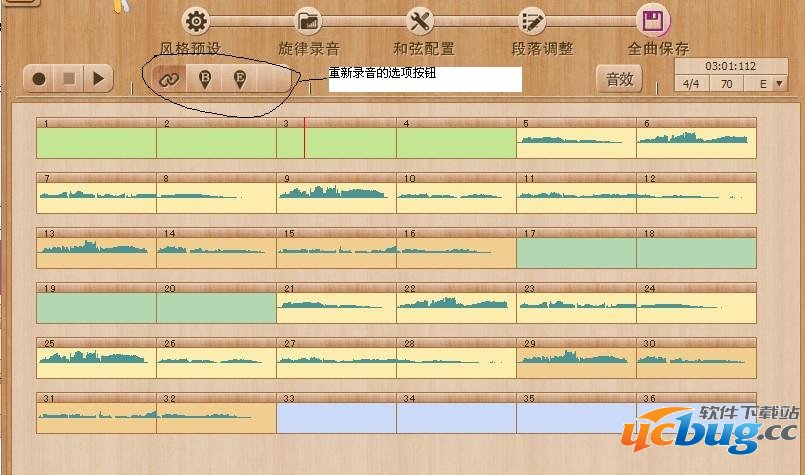Click the 段落调整 edit icon
Image resolution: width=805 pixels, height=475 pixels.
pos(532,21)
